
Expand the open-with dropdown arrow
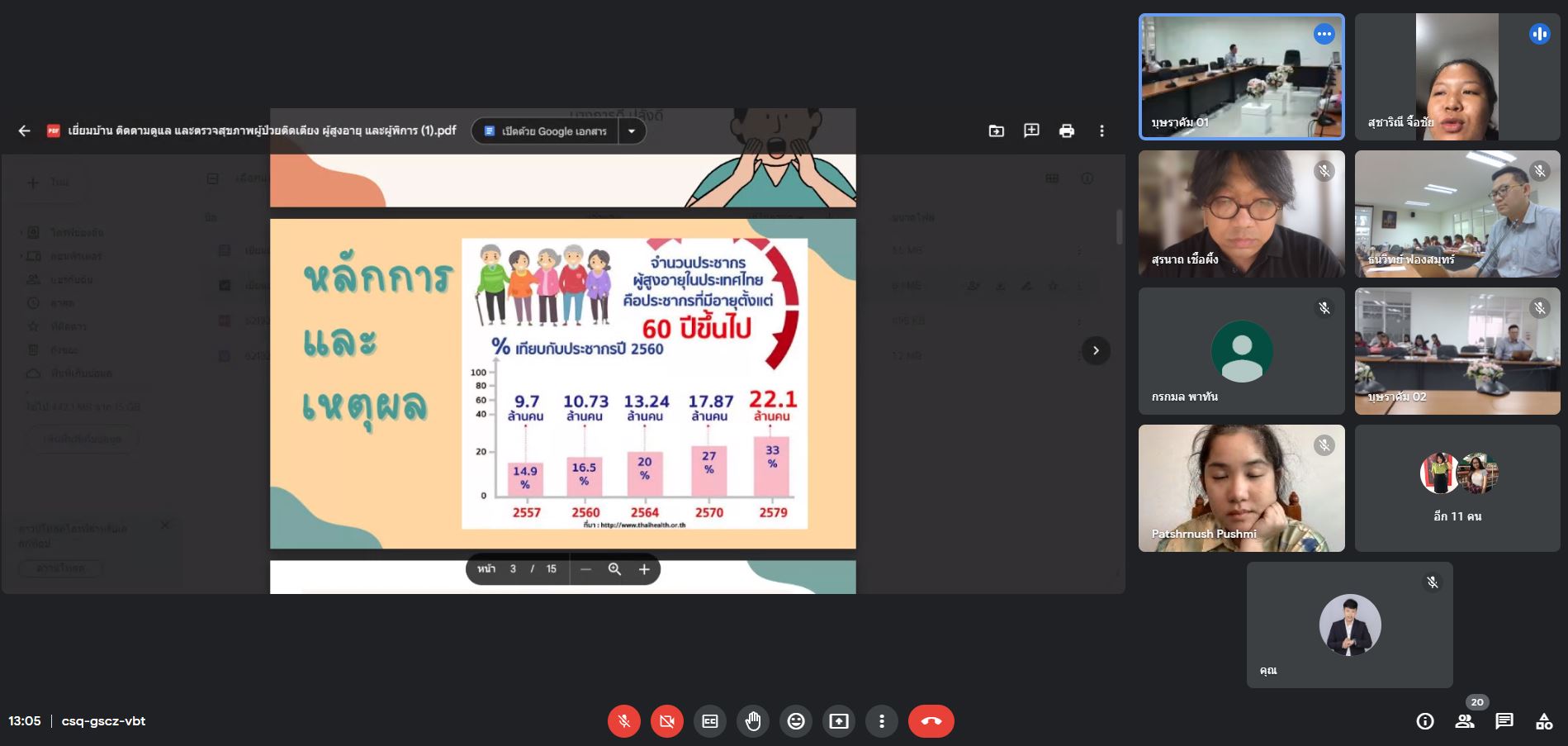tap(632, 131)
